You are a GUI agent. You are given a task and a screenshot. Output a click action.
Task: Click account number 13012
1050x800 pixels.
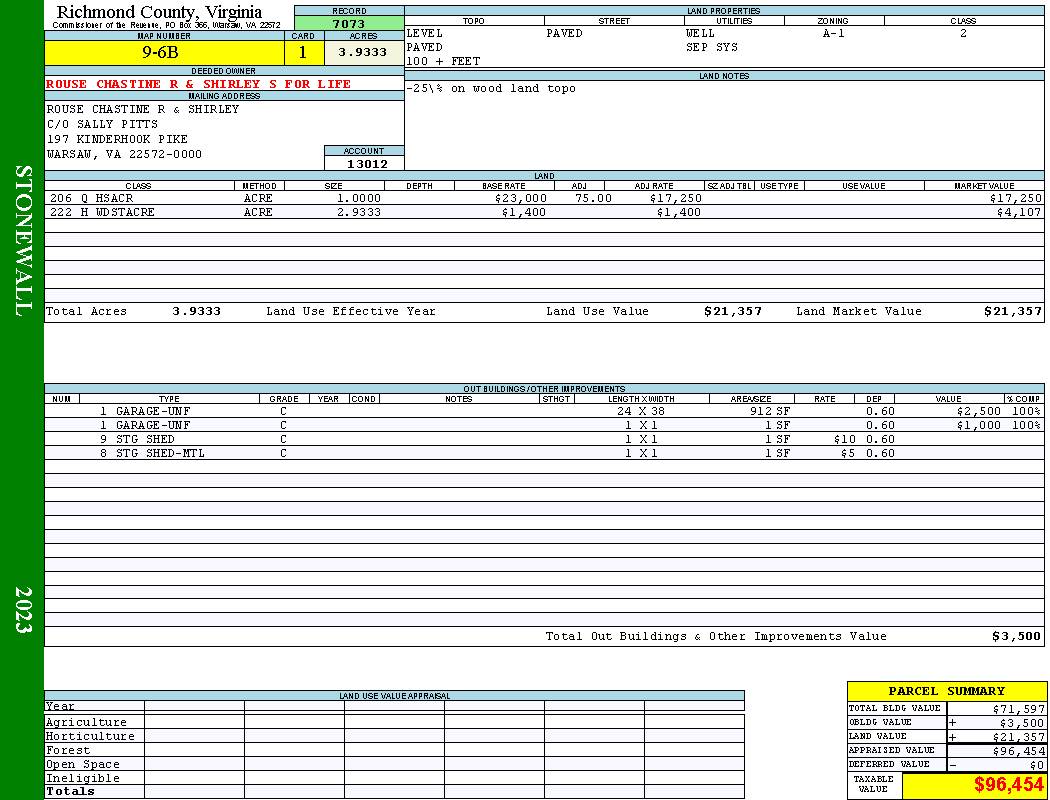pyautogui.click(x=367, y=164)
